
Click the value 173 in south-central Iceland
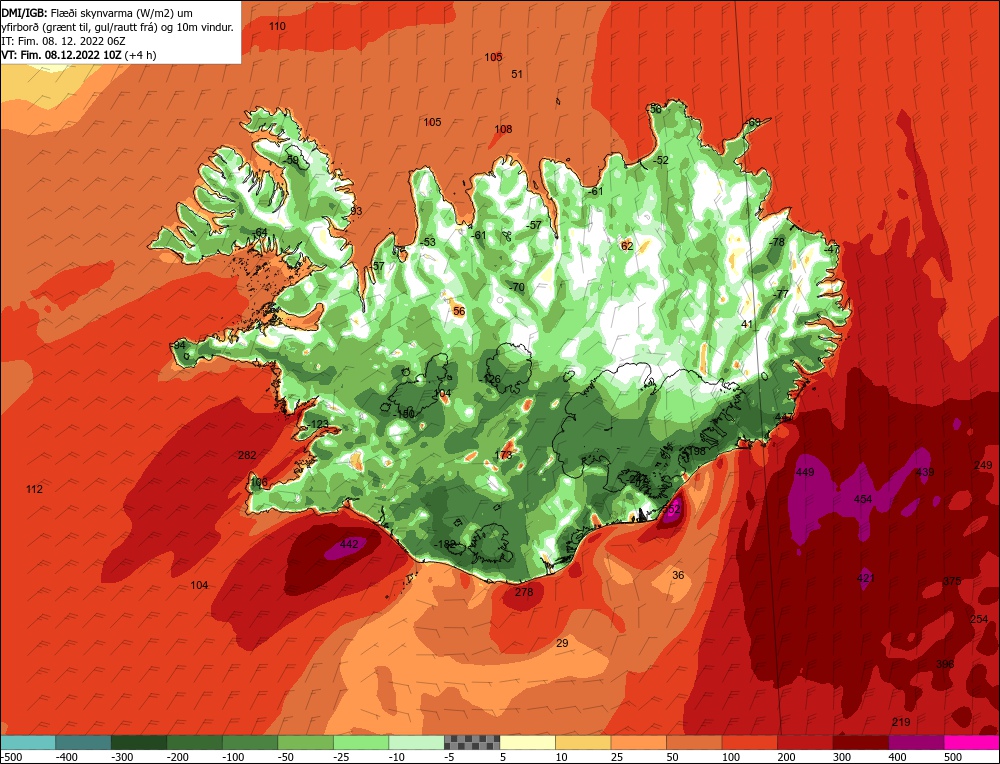pos(503,455)
